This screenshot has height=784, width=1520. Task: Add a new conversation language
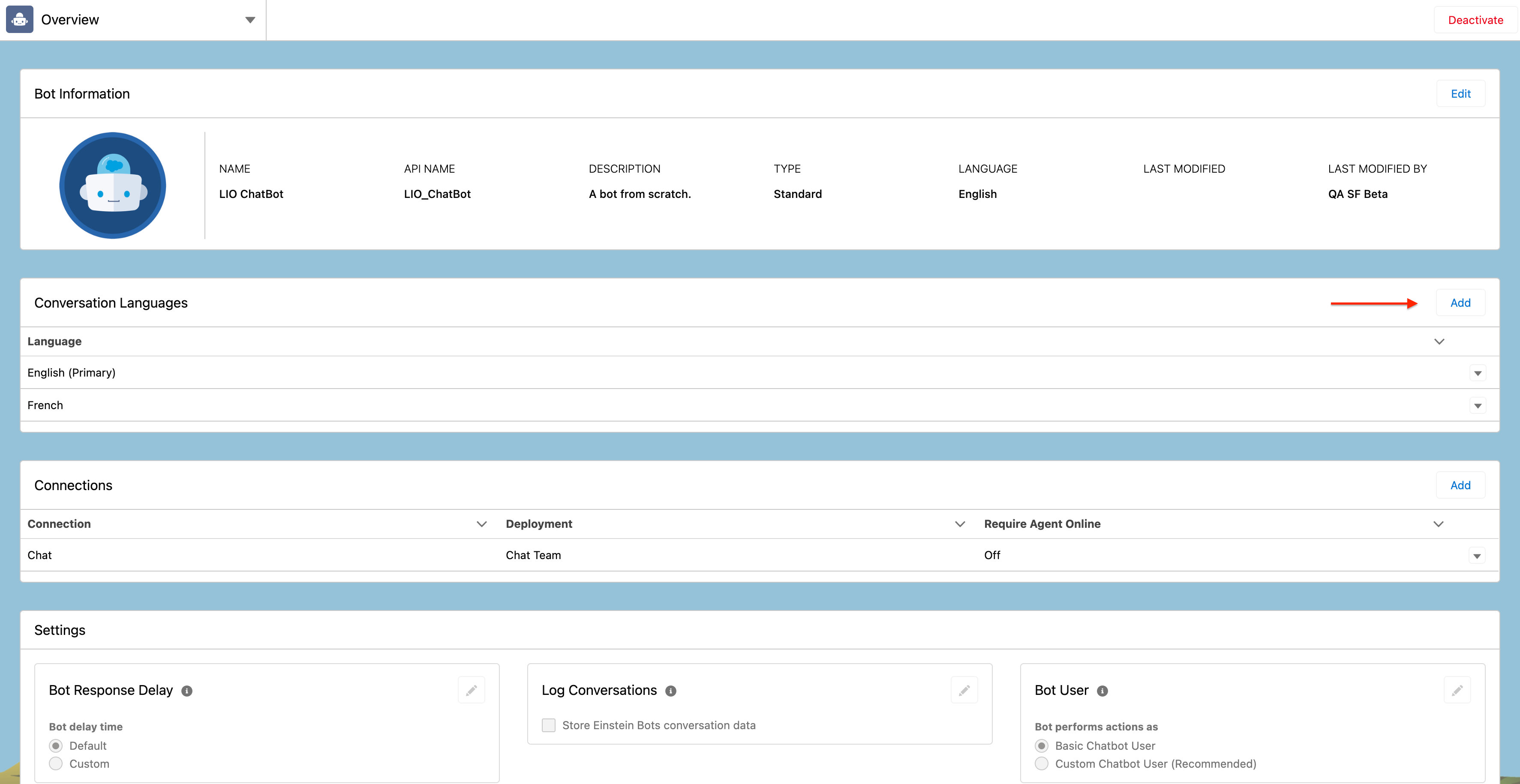click(x=1460, y=302)
